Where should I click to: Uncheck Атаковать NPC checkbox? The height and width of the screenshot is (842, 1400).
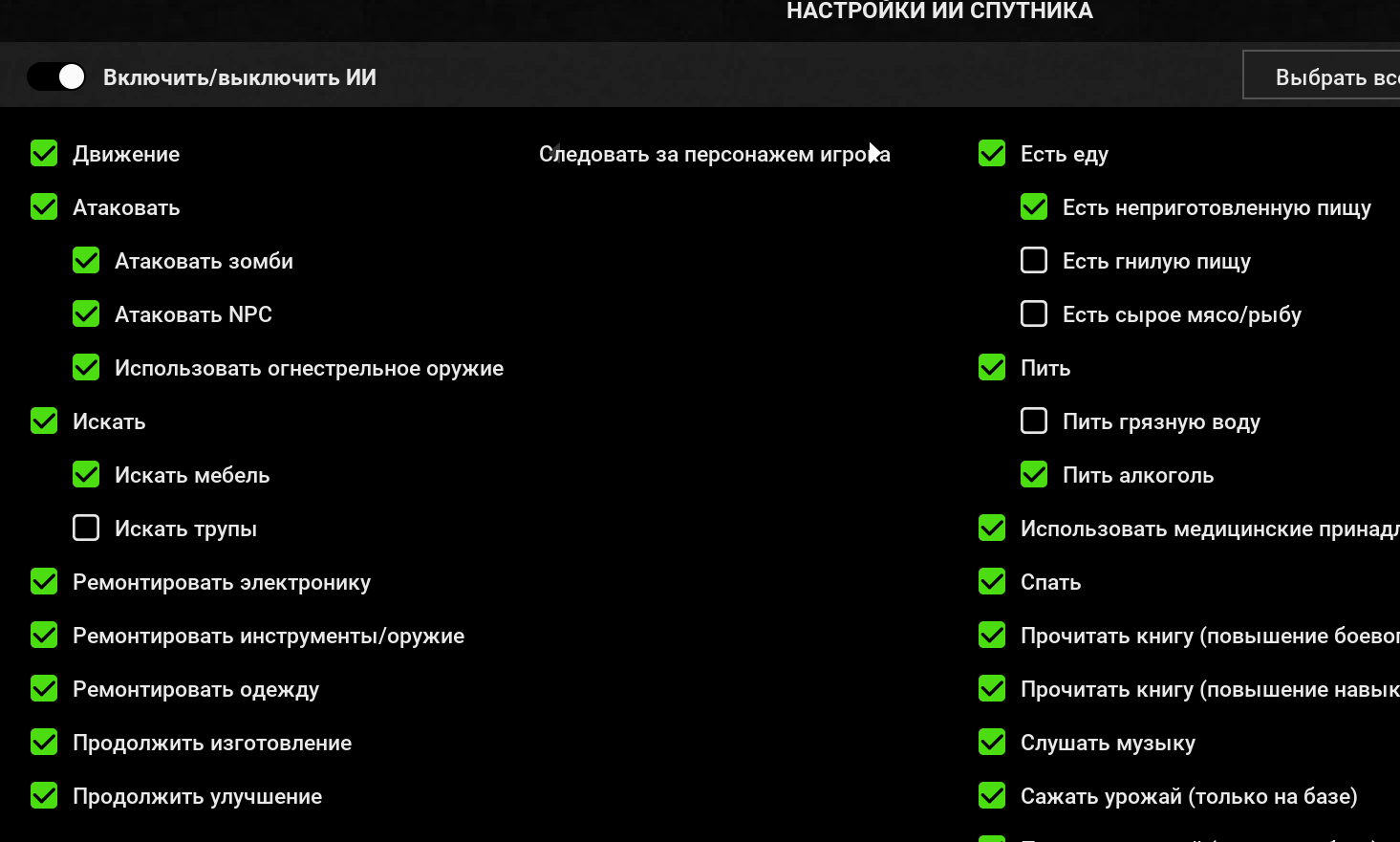pyautogui.click(x=86, y=314)
